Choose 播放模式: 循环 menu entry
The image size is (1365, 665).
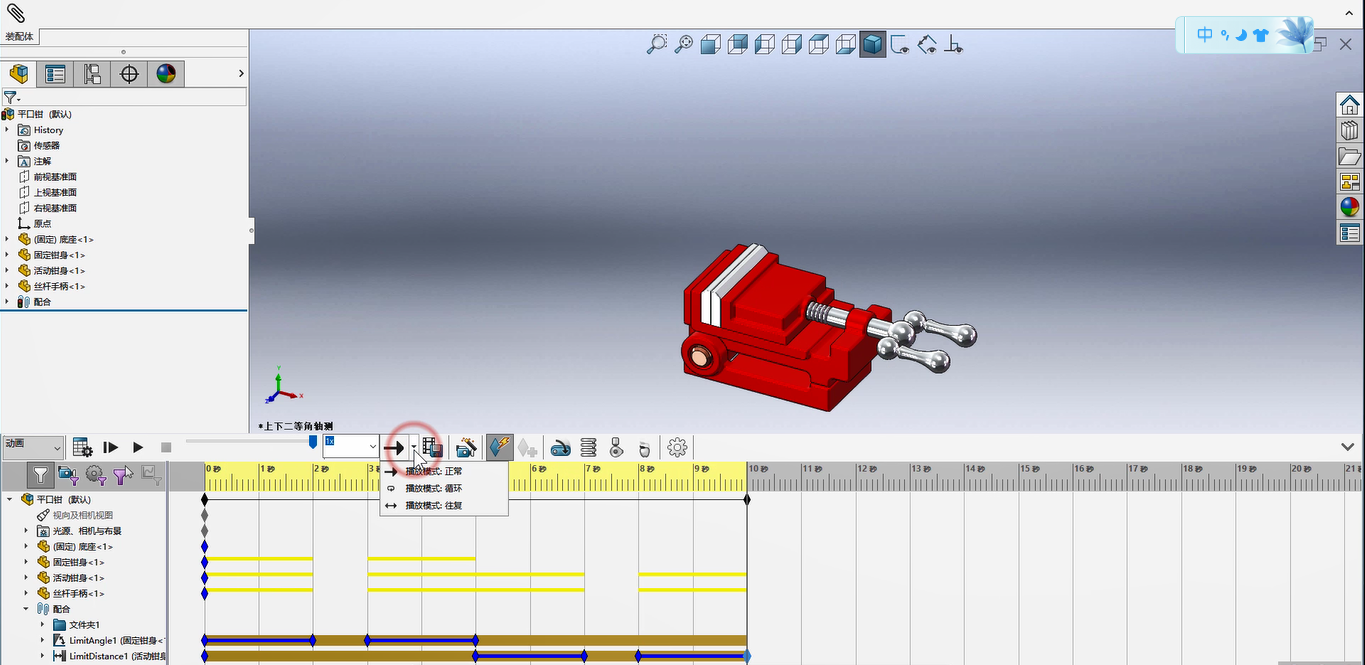click(x=444, y=488)
